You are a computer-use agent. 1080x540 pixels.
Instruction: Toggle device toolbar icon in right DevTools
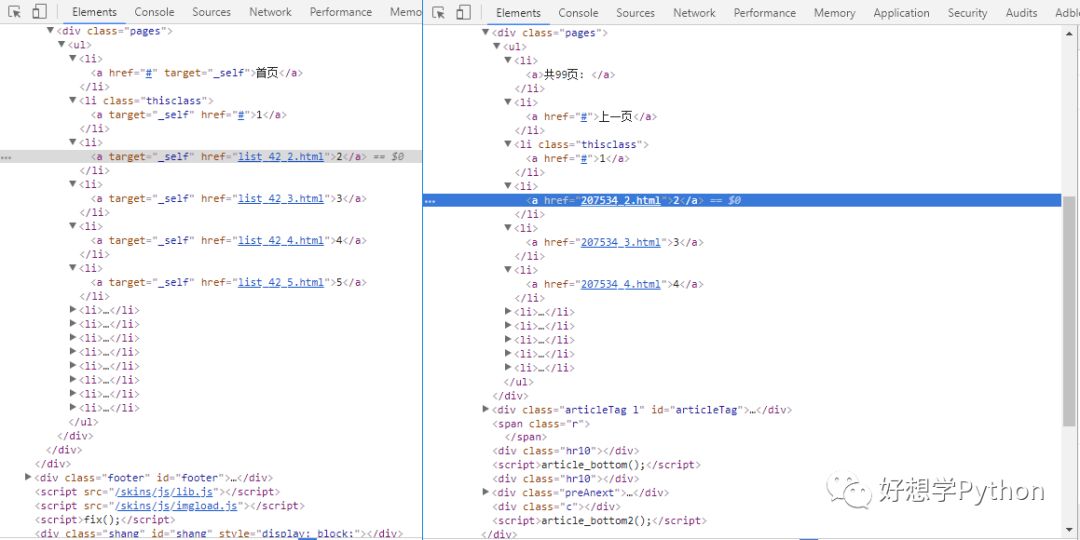(464, 12)
